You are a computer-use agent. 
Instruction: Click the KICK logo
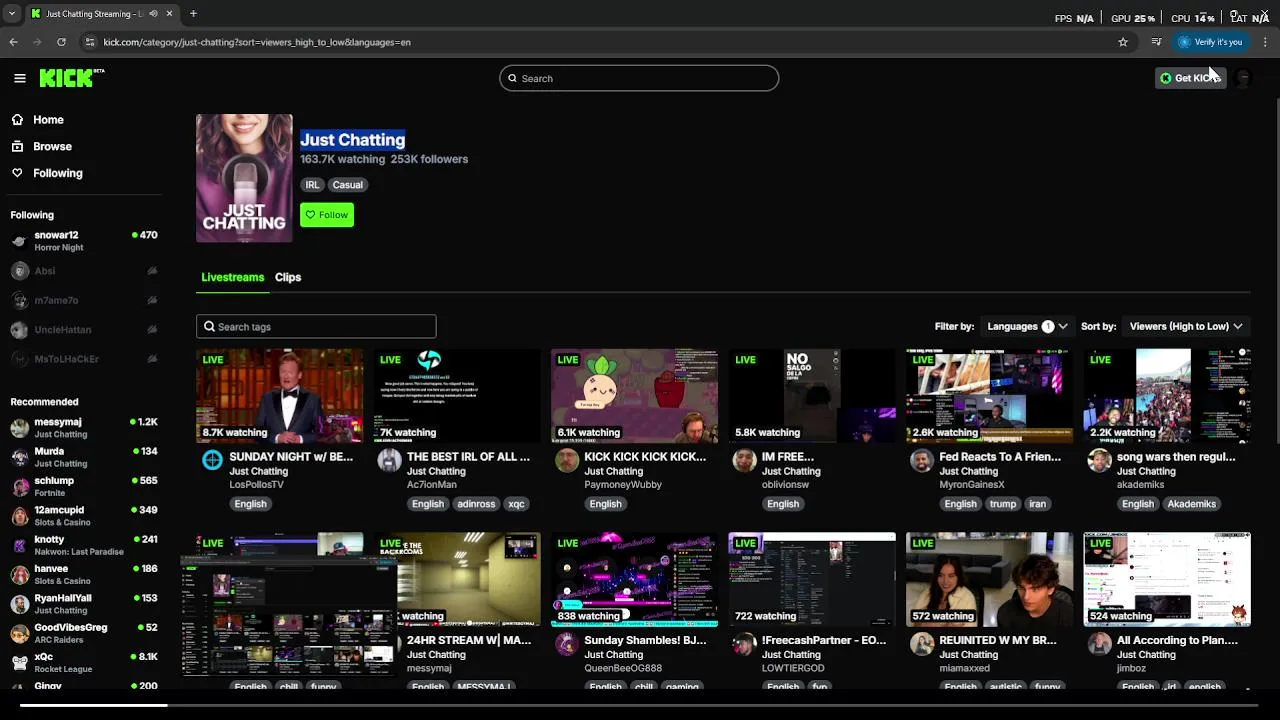pyautogui.click(x=70, y=78)
